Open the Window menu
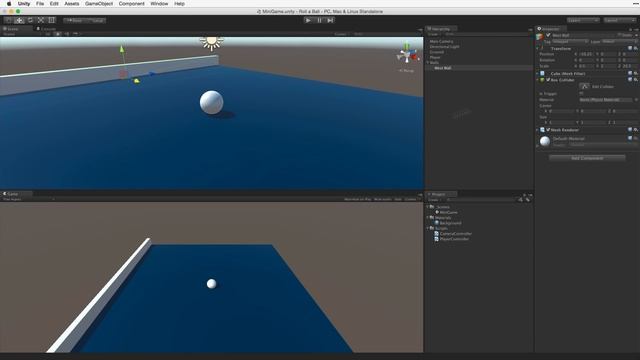Image resolution: width=640 pixels, height=360 pixels. click(x=159, y=3)
